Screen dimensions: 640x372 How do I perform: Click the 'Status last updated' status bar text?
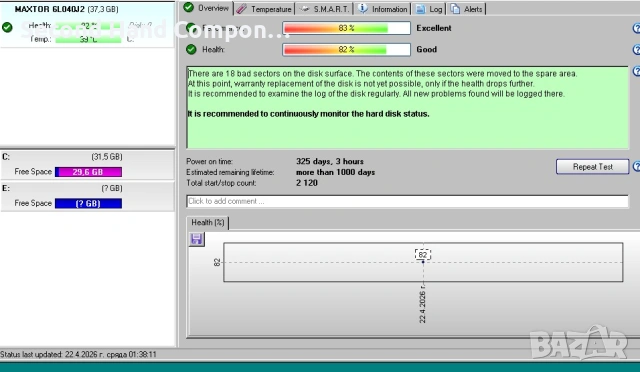tap(78, 354)
